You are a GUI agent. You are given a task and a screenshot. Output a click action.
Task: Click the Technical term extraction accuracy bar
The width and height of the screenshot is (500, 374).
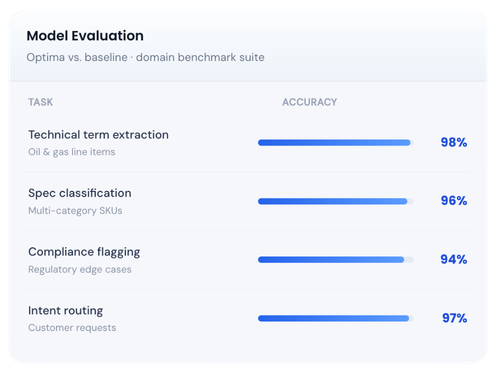point(336,143)
